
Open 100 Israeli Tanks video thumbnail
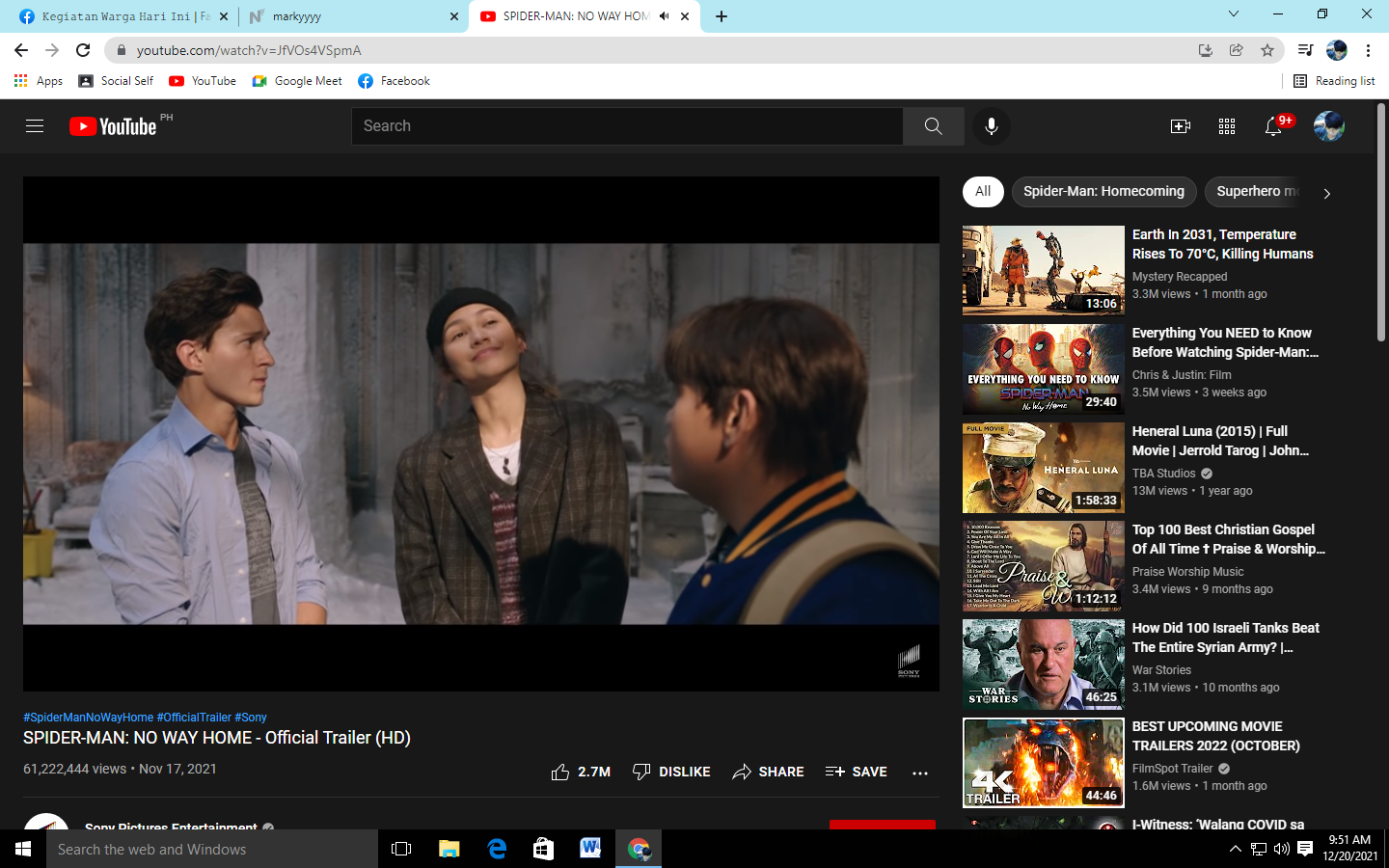click(x=1044, y=664)
